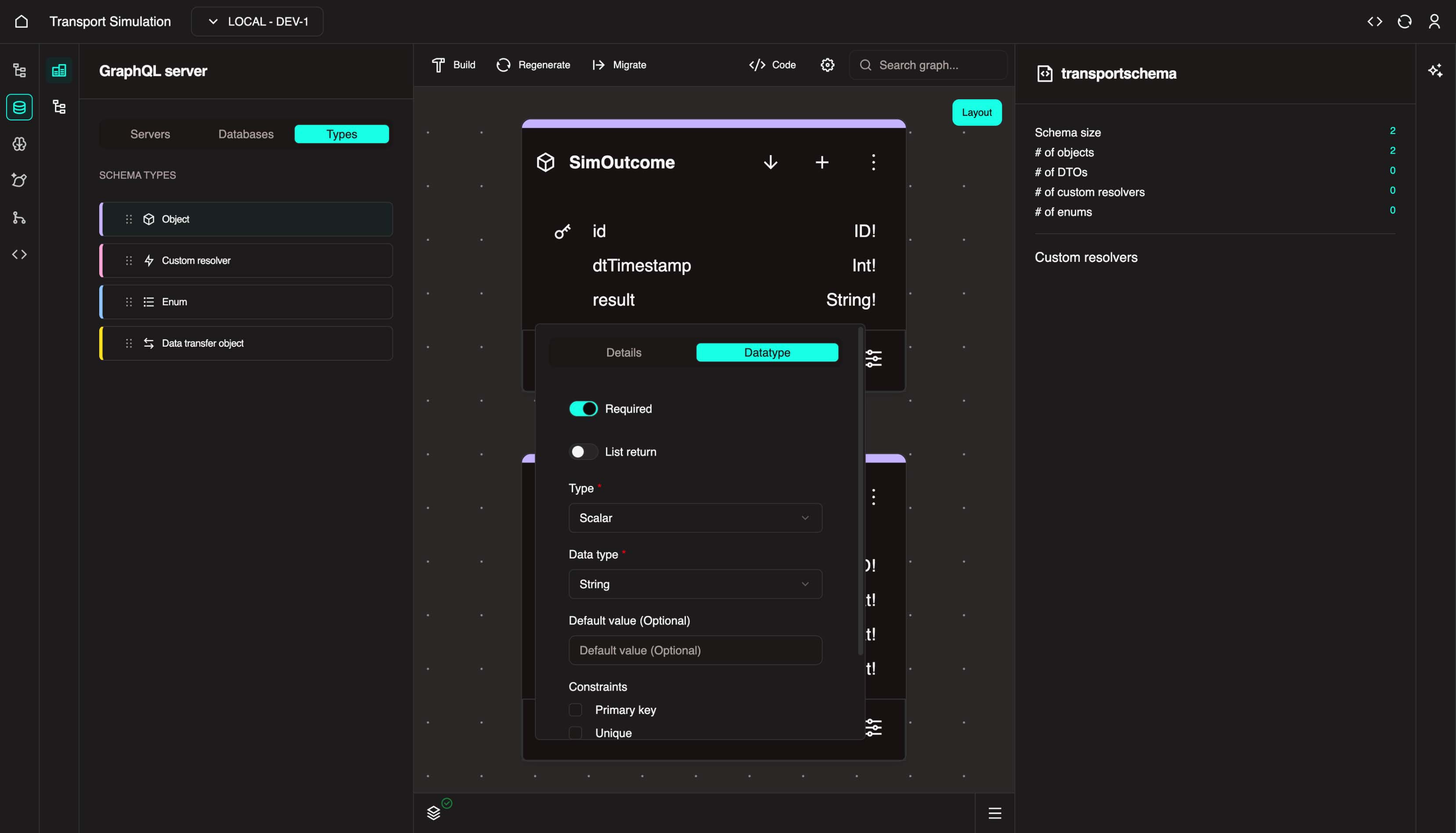Open the brain AI icon in sidebar
This screenshot has width=1456, height=833.
click(19, 144)
